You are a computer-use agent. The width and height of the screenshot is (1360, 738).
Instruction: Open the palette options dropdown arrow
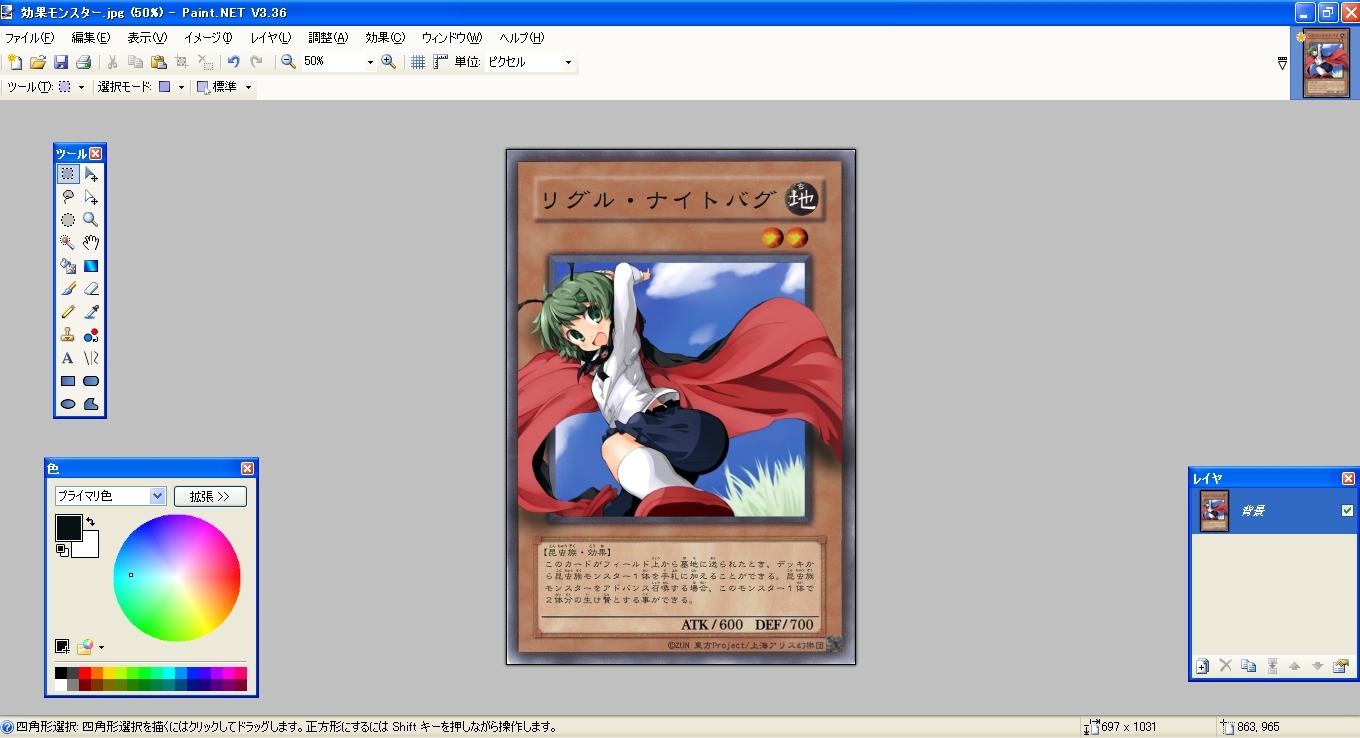(x=101, y=648)
